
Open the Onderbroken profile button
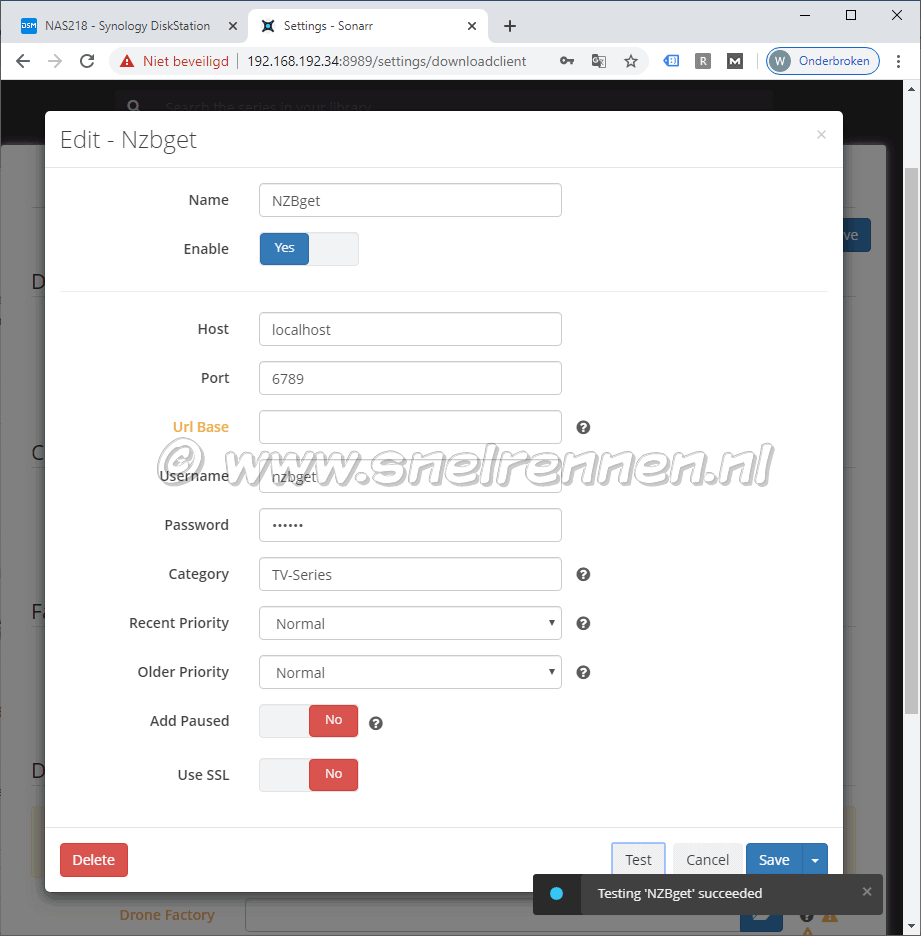(x=823, y=61)
